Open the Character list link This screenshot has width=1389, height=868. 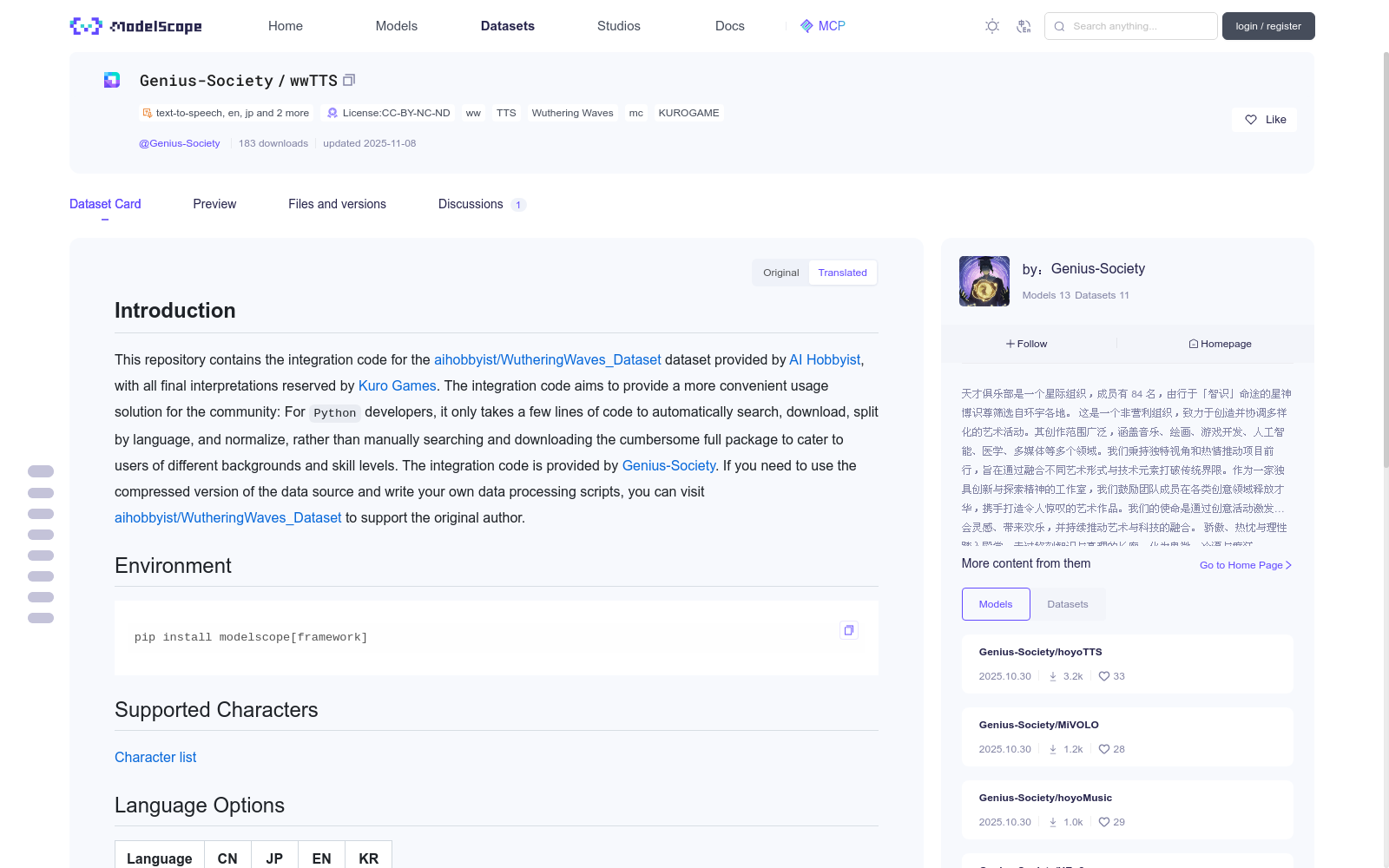(155, 757)
